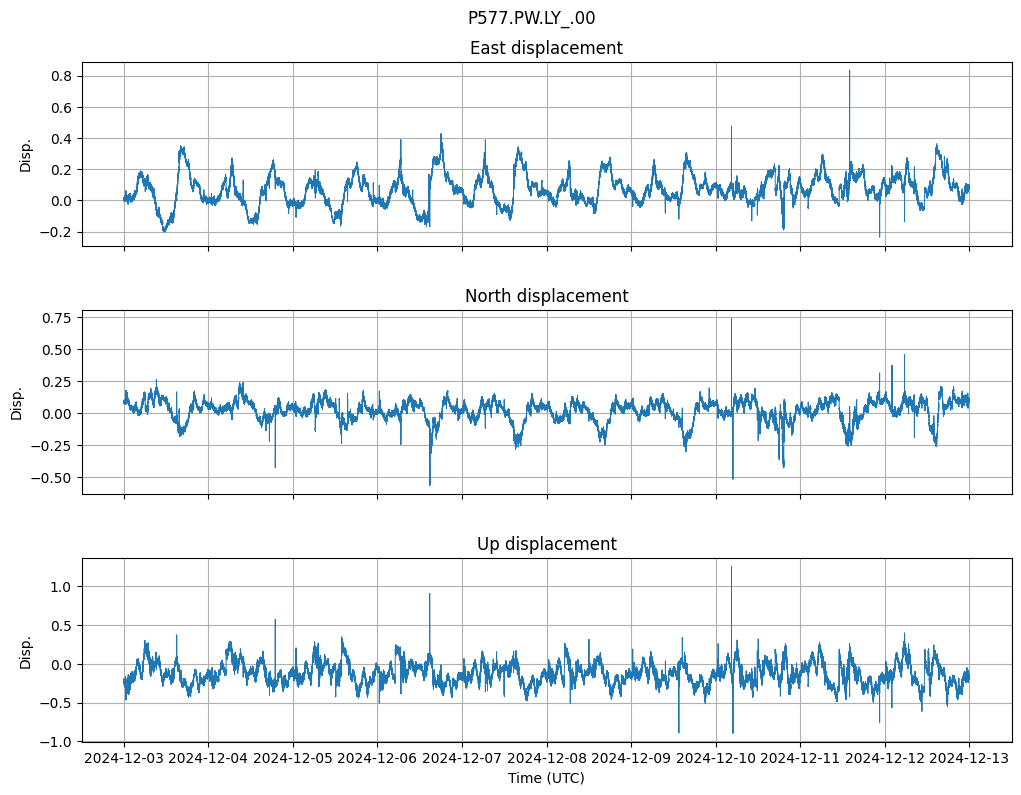Click the Time (UTC) axis label
1021x795 pixels.
[x=546, y=777]
